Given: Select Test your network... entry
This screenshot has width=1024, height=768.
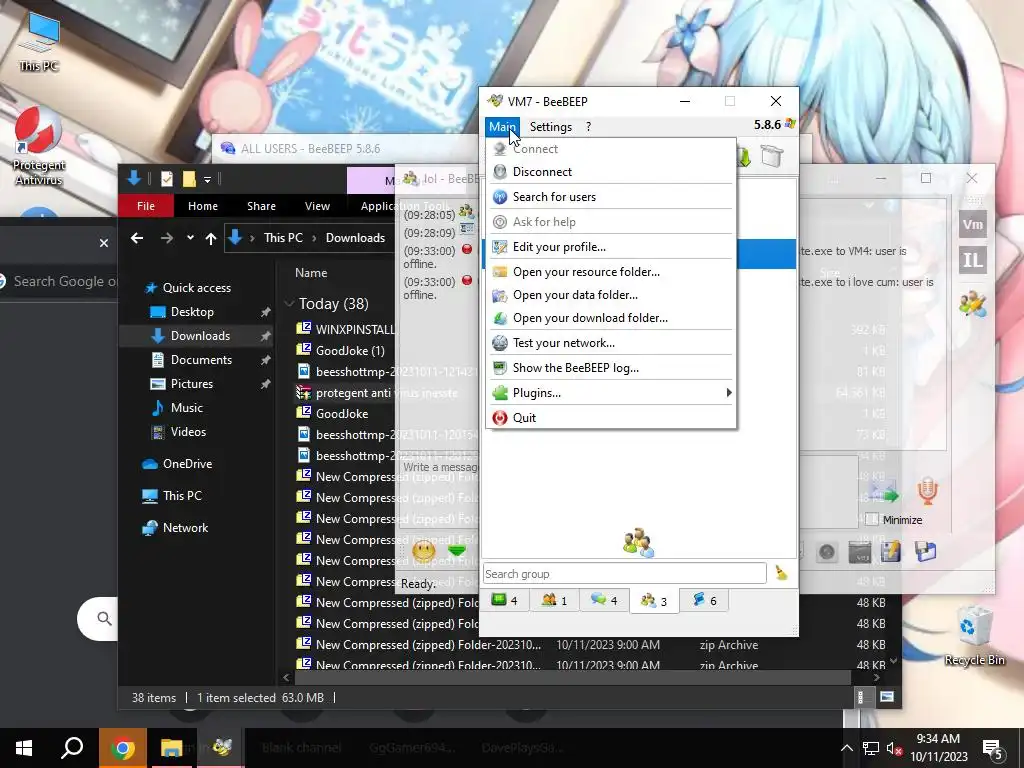Looking at the screenshot, I should tap(611, 343).
